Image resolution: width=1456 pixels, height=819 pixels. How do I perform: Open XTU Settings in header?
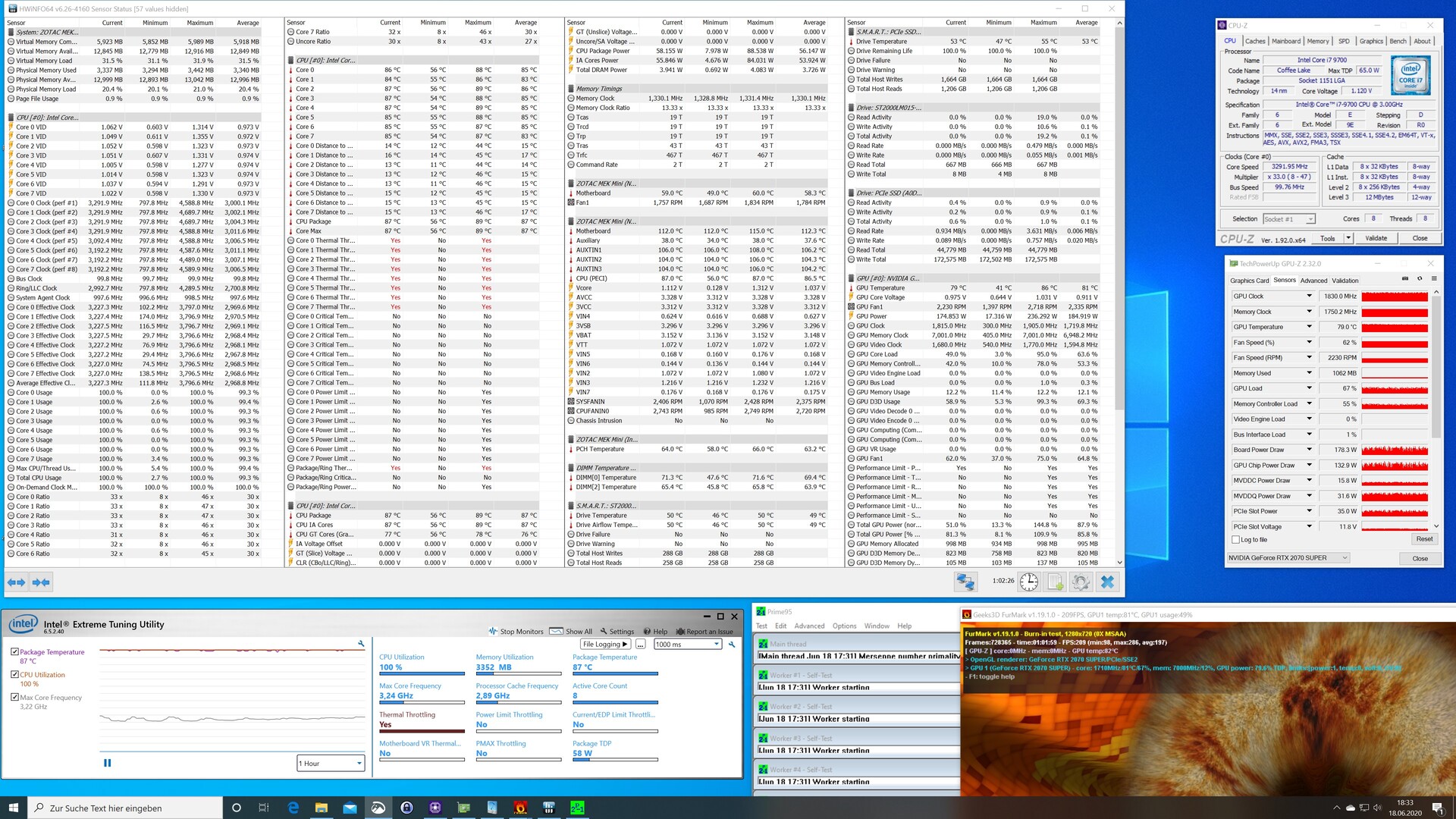[x=617, y=631]
